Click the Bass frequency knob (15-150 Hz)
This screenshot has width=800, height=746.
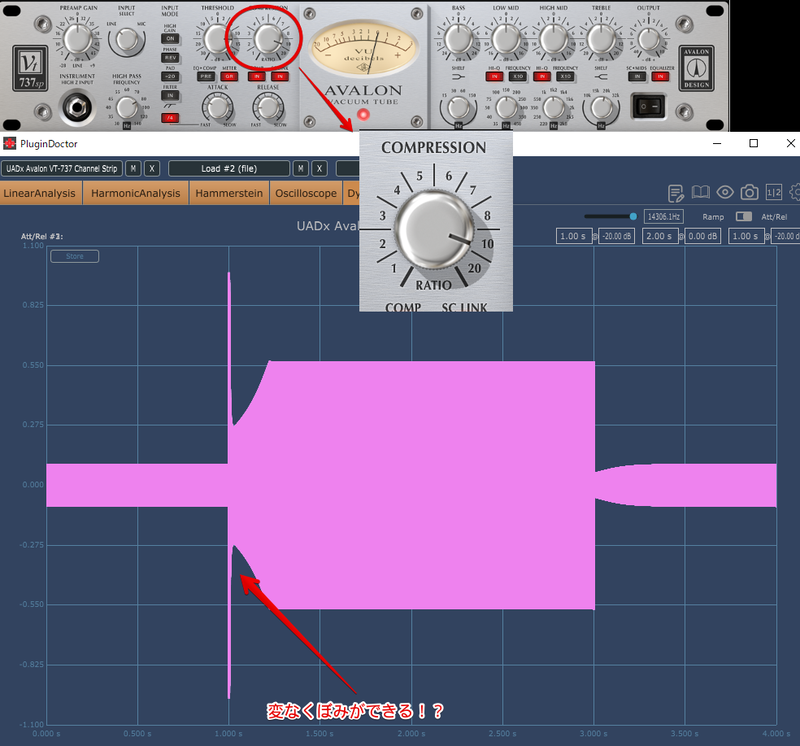(458, 108)
